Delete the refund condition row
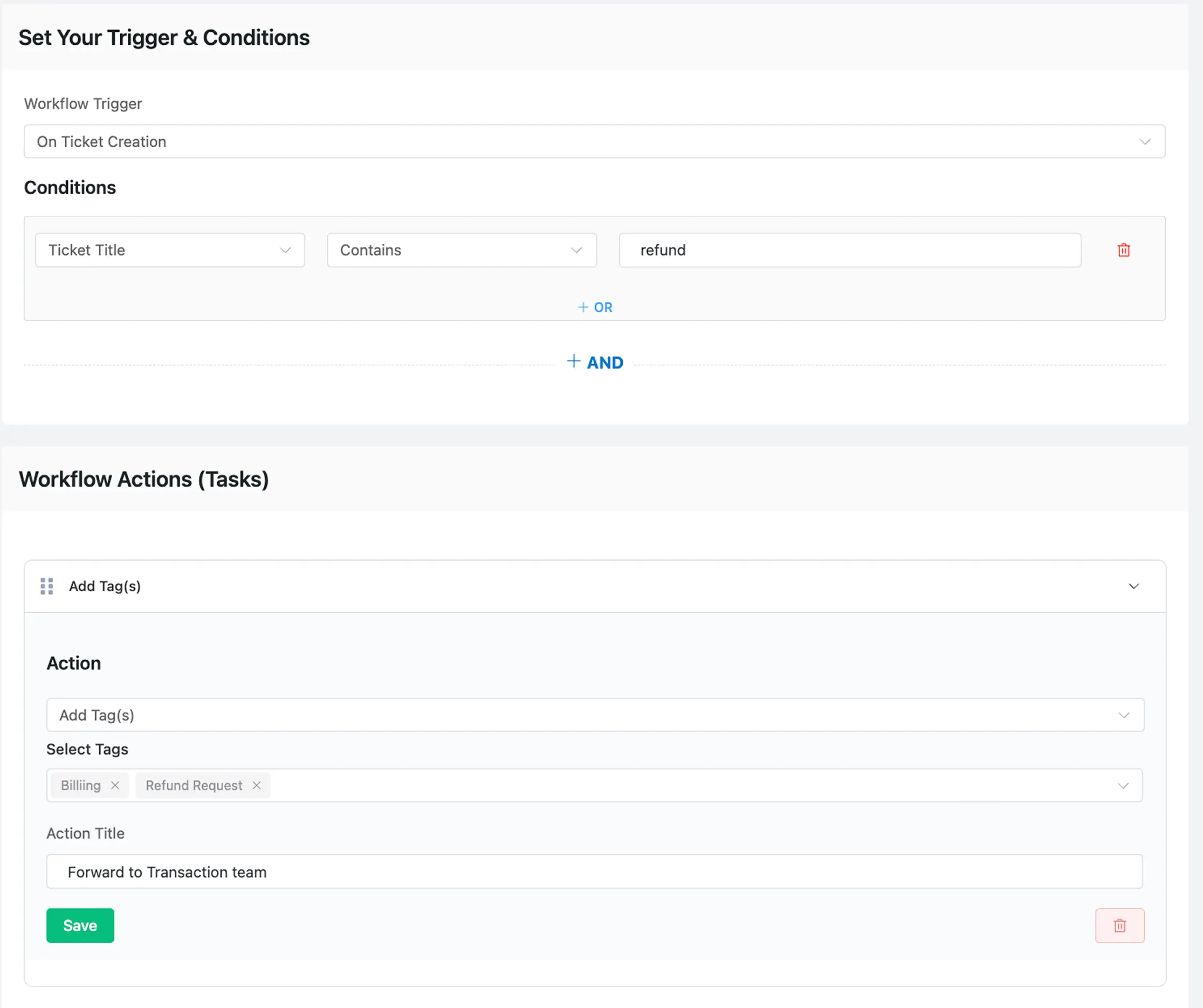 (x=1123, y=250)
